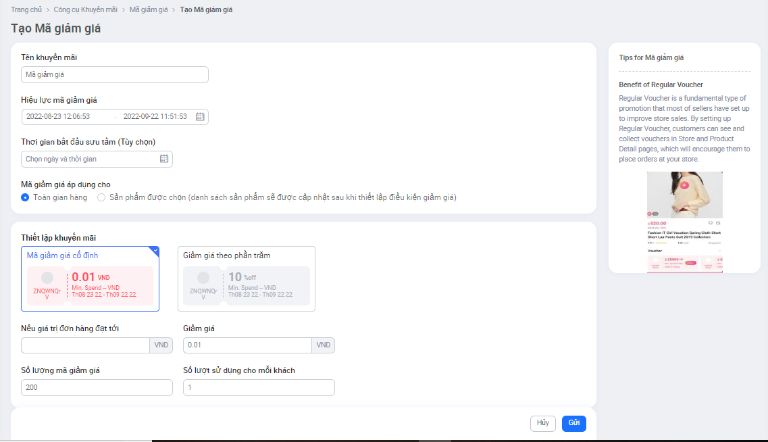The image size is (768, 442).
Task: Select 'Toàn gian hàng' radio option
Action: coord(25,197)
